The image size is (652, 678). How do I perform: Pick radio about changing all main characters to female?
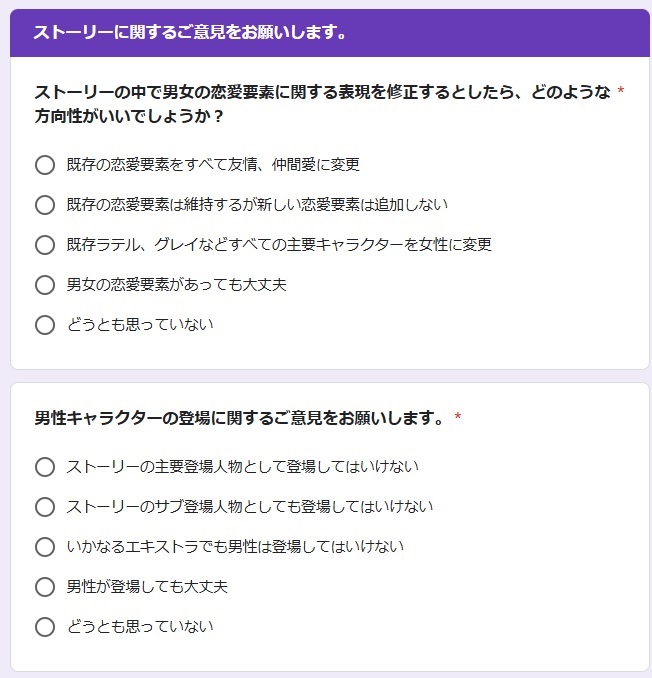click(x=44, y=245)
